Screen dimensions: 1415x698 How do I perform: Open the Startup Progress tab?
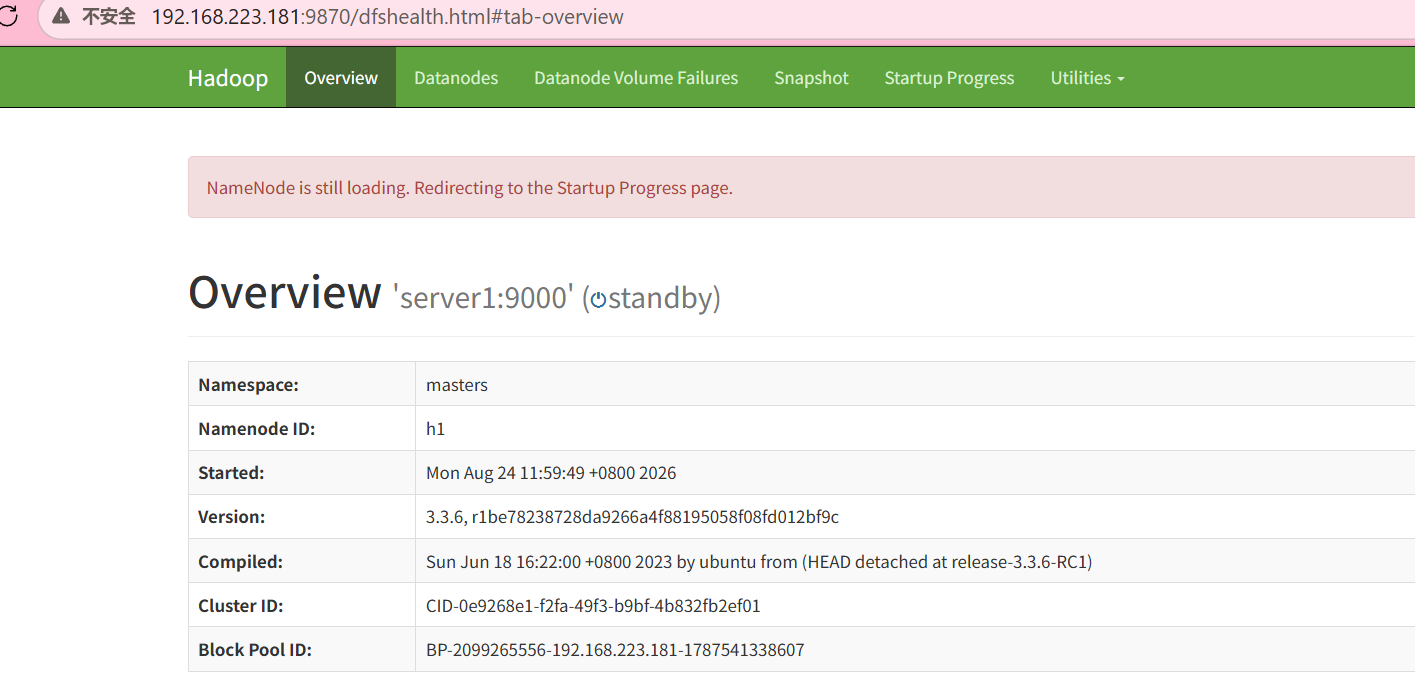pos(949,78)
